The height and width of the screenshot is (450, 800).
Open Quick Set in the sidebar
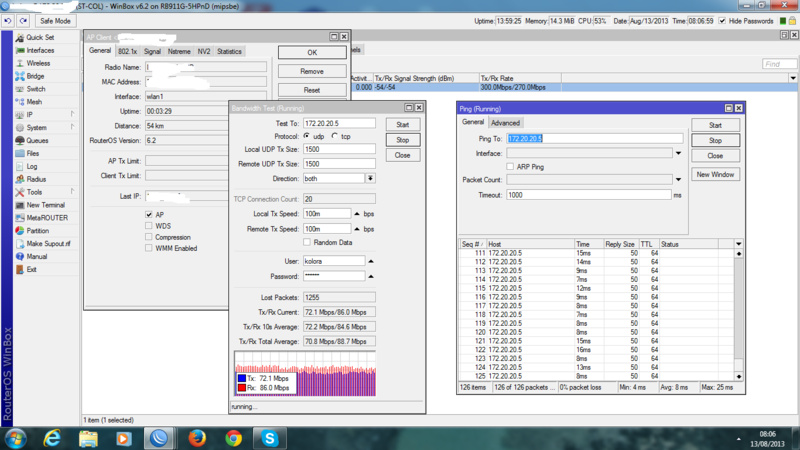pyautogui.click(x=40, y=37)
